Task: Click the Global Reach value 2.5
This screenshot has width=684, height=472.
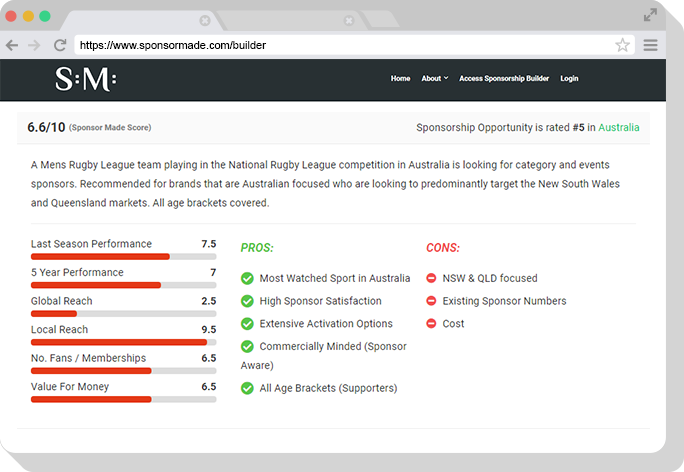Action: click(x=209, y=301)
